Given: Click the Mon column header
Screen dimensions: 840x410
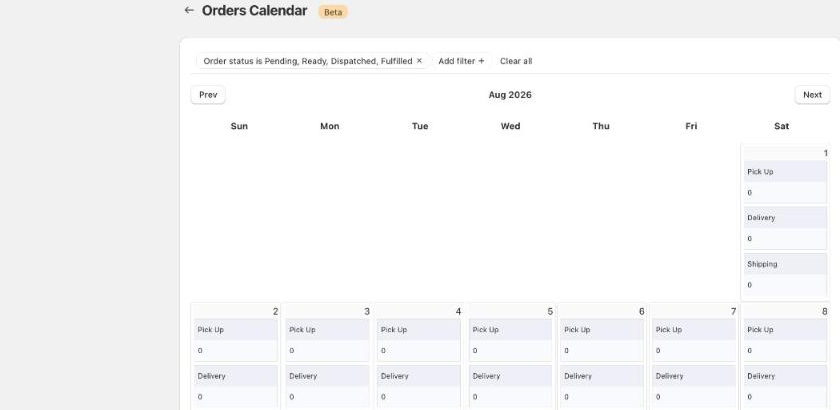Looking at the screenshot, I should pyautogui.click(x=329, y=126).
